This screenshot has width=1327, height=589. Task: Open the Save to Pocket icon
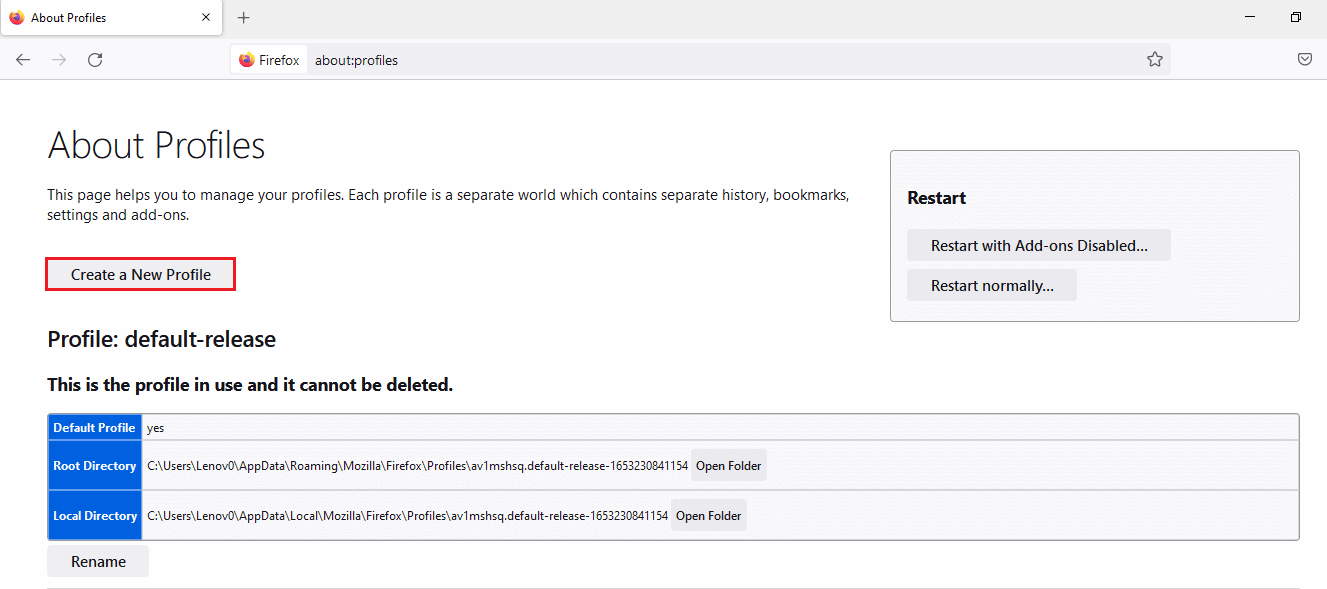(1305, 60)
